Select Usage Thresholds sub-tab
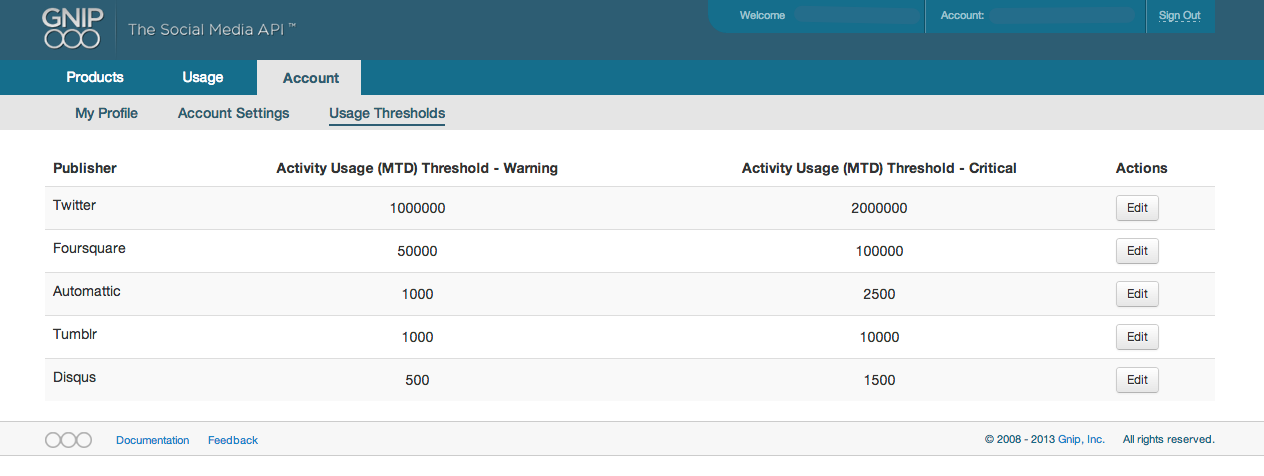 (x=387, y=113)
